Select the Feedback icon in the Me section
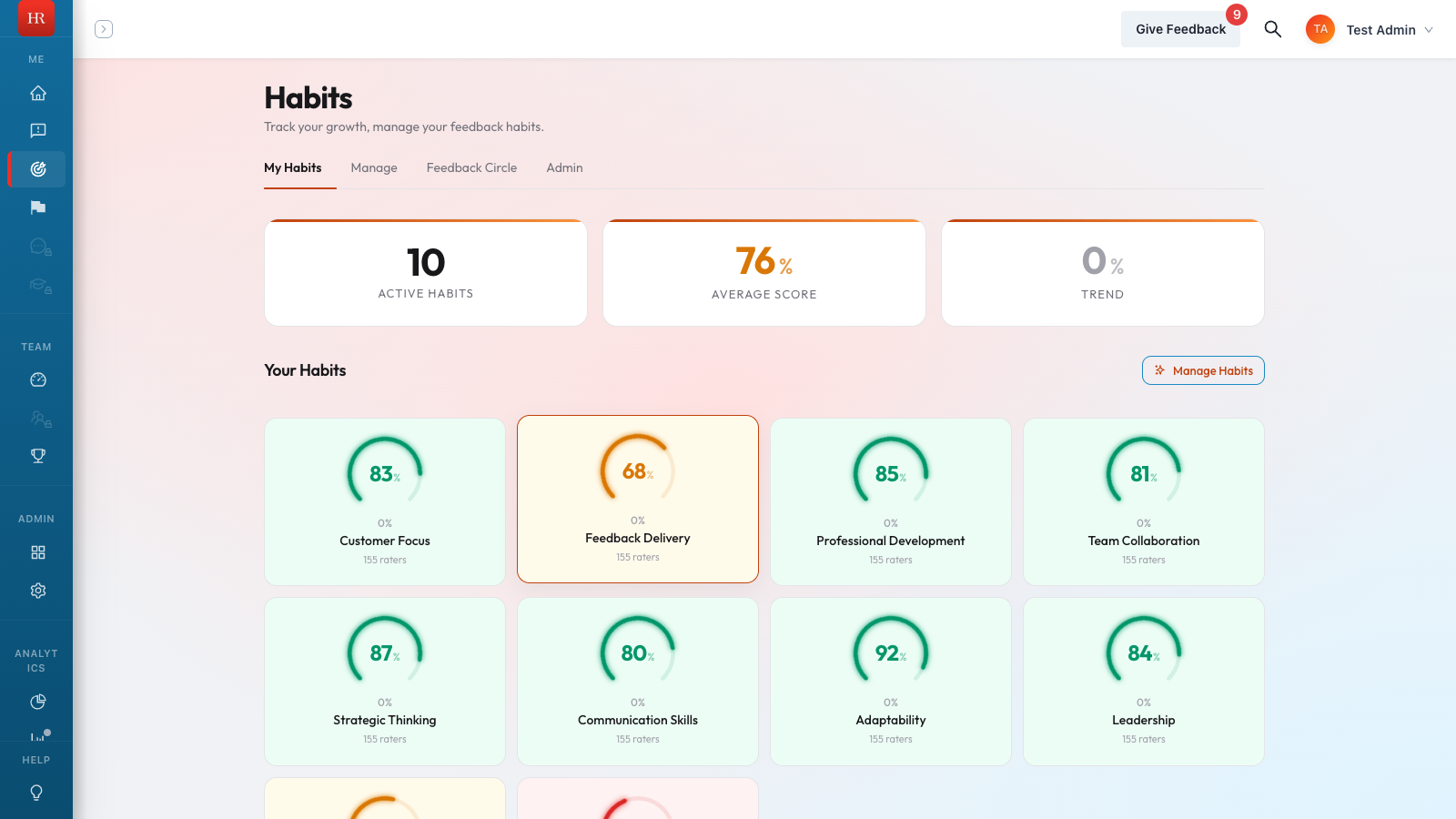 click(36, 130)
